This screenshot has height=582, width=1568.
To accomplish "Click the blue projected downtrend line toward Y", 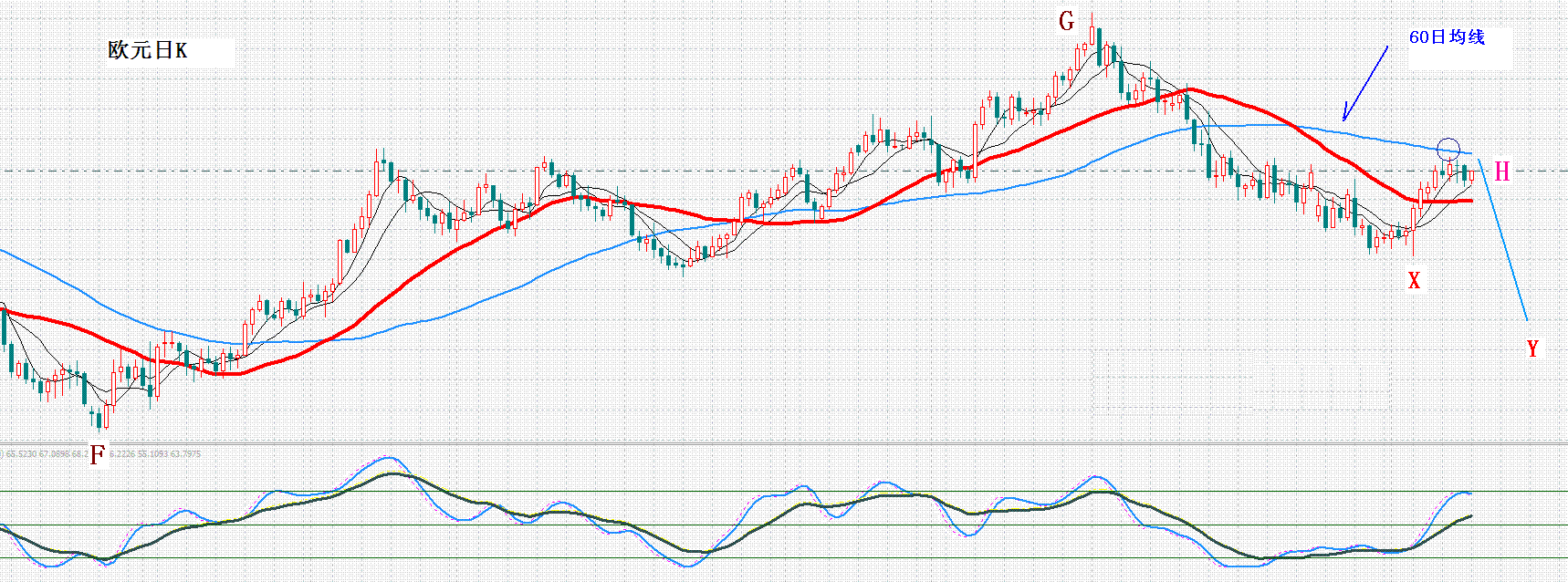I will [1502, 239].
